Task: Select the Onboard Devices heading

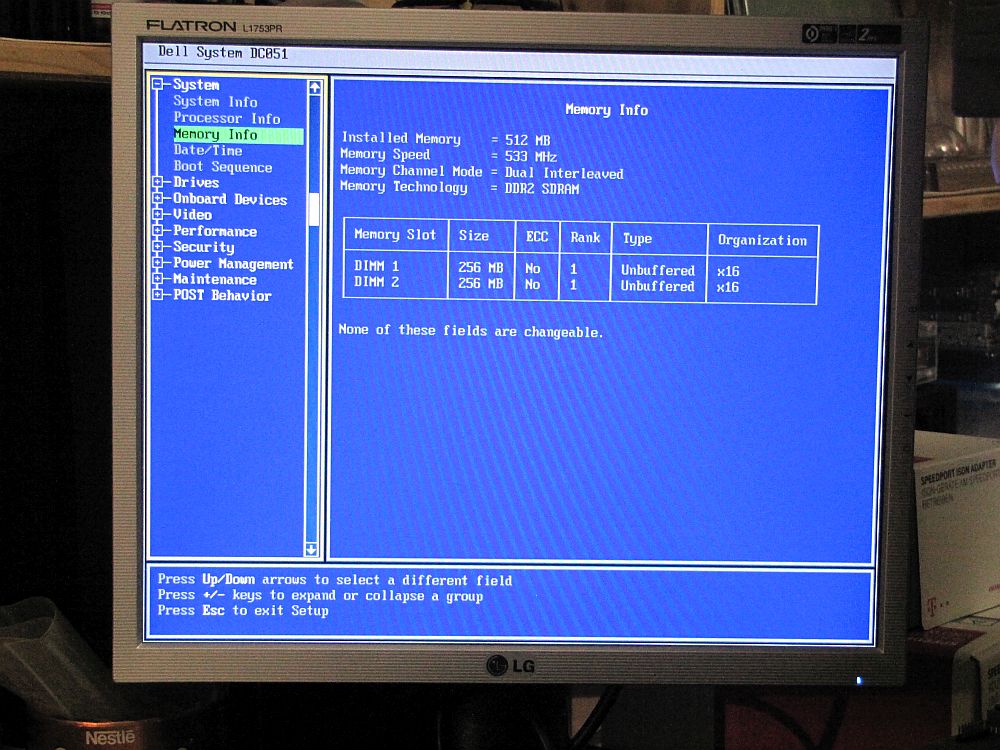Action: (230, 199)
